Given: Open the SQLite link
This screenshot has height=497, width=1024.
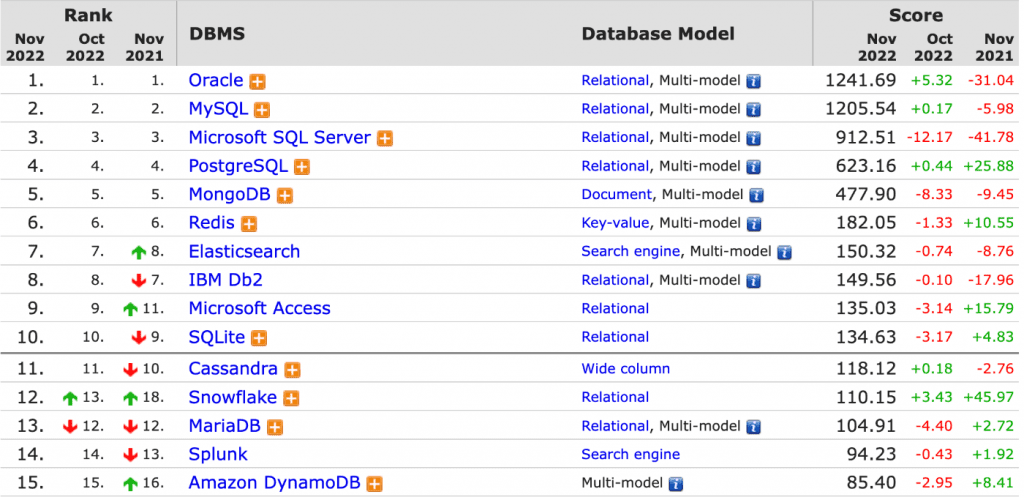Looking at the screenshot, I should tap(217, 337).
